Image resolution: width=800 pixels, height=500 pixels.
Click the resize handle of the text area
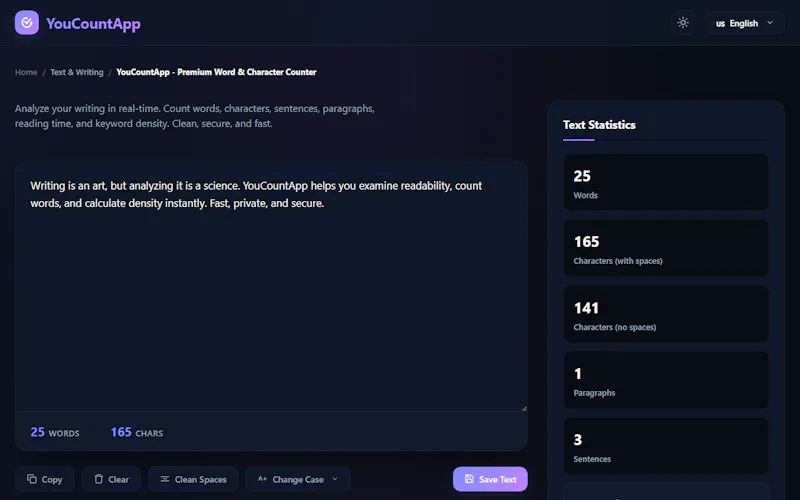pyautogui.click(x=523, y=408)
